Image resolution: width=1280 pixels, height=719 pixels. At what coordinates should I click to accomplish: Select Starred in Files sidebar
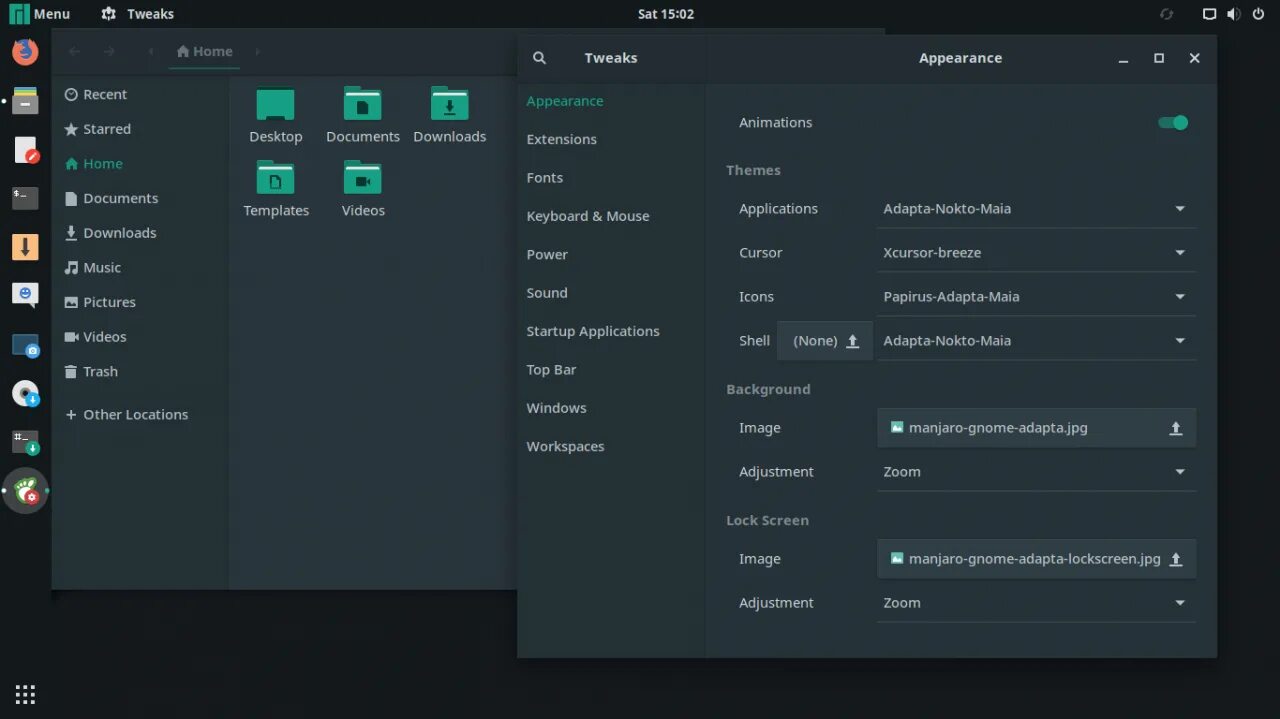pos(140,129)
